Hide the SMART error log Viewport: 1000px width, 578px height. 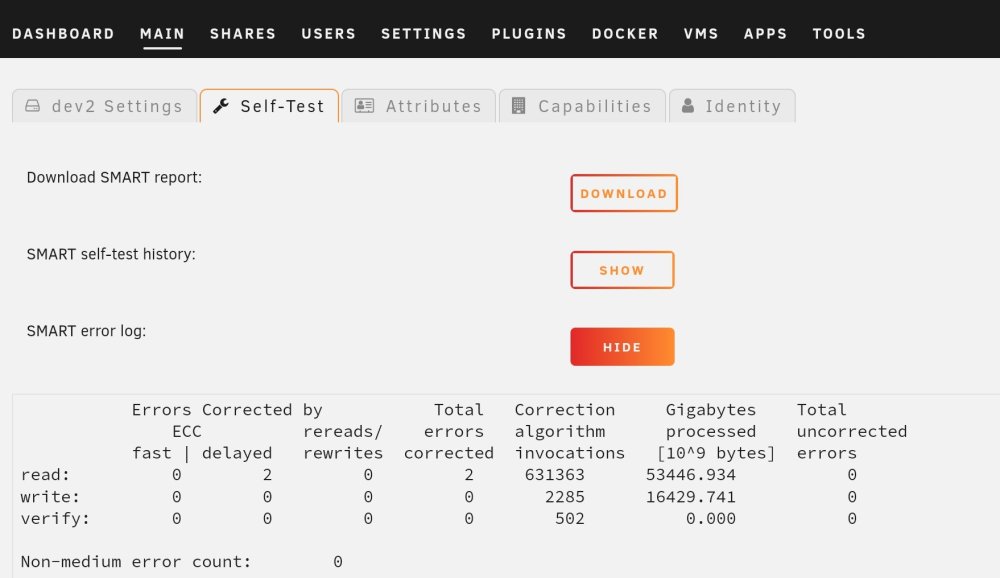point(622,347)
